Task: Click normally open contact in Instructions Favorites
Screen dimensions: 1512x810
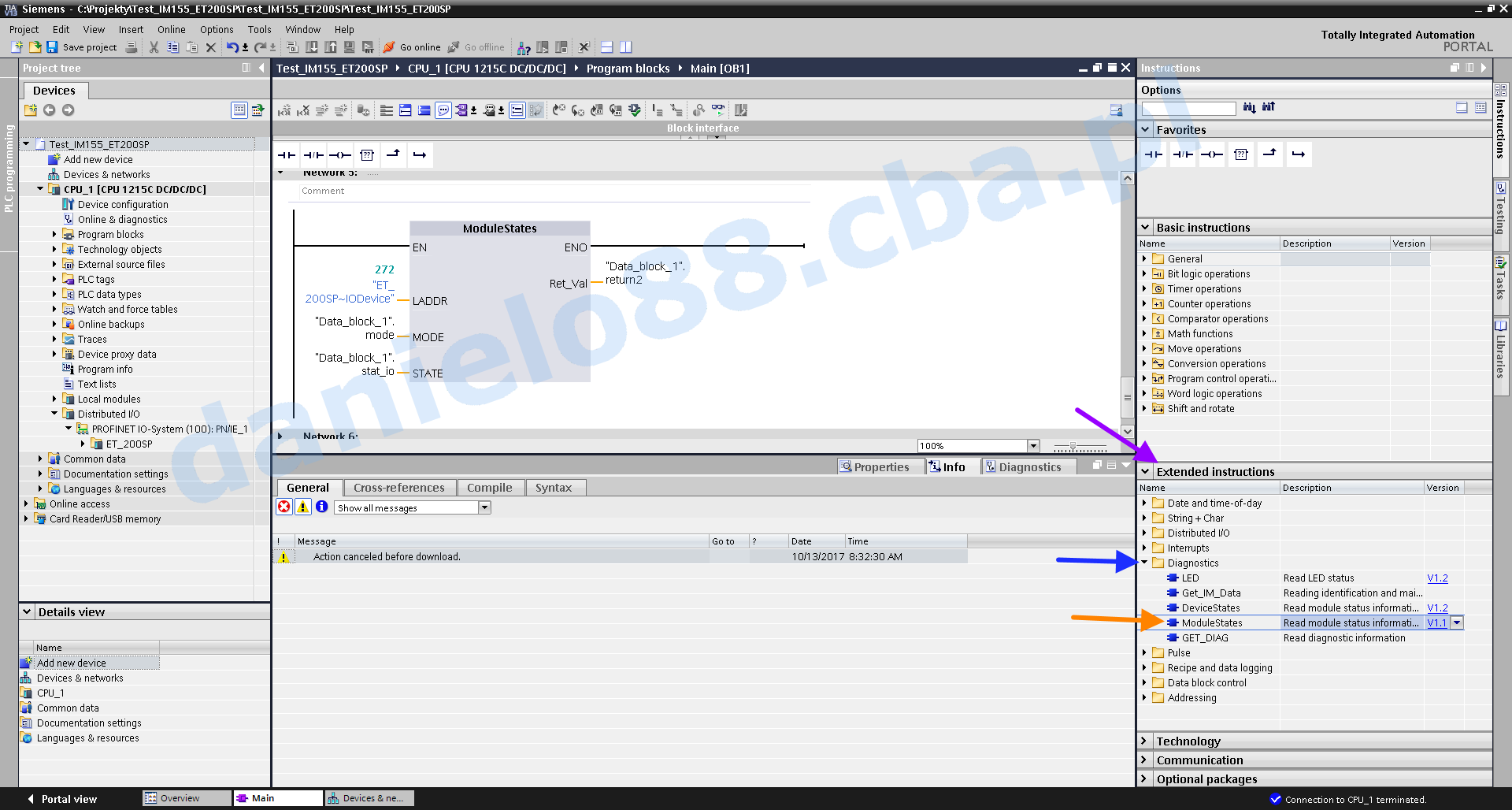Action: pos(1154,154)
